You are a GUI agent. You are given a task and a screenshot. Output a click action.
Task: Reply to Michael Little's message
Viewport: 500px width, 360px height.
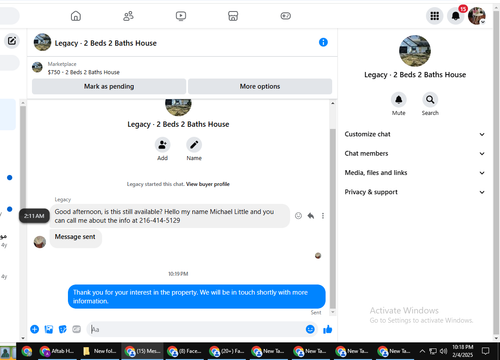coord(311,216)
